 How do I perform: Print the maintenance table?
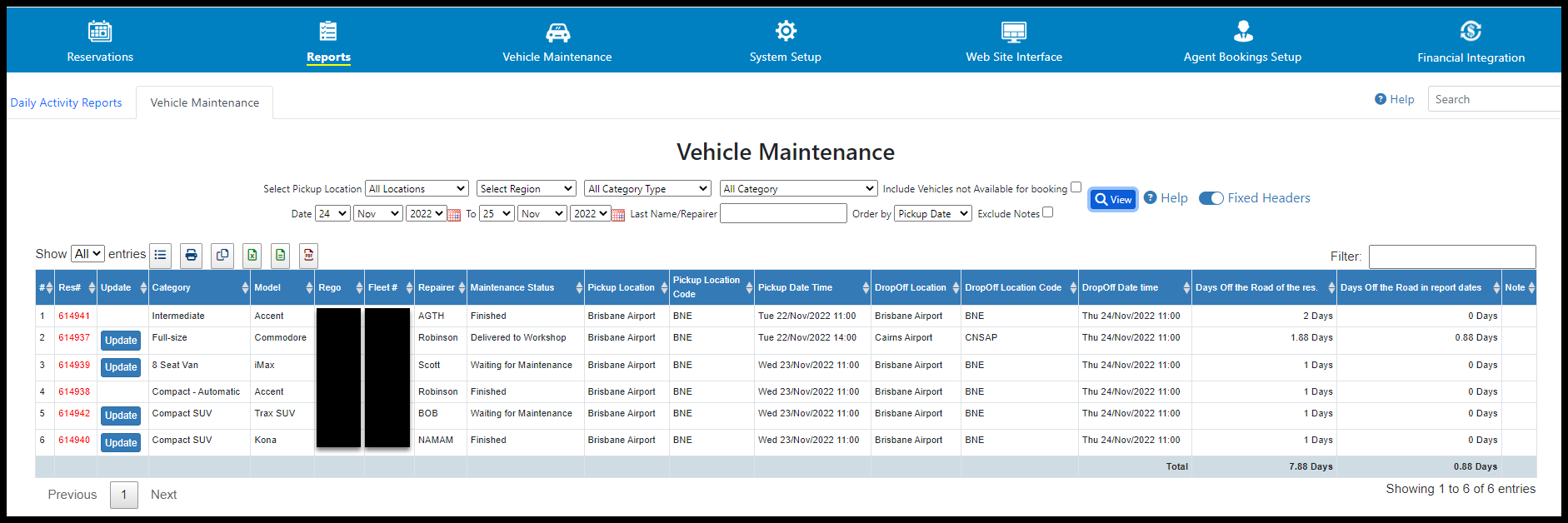[x=192, y=256]
